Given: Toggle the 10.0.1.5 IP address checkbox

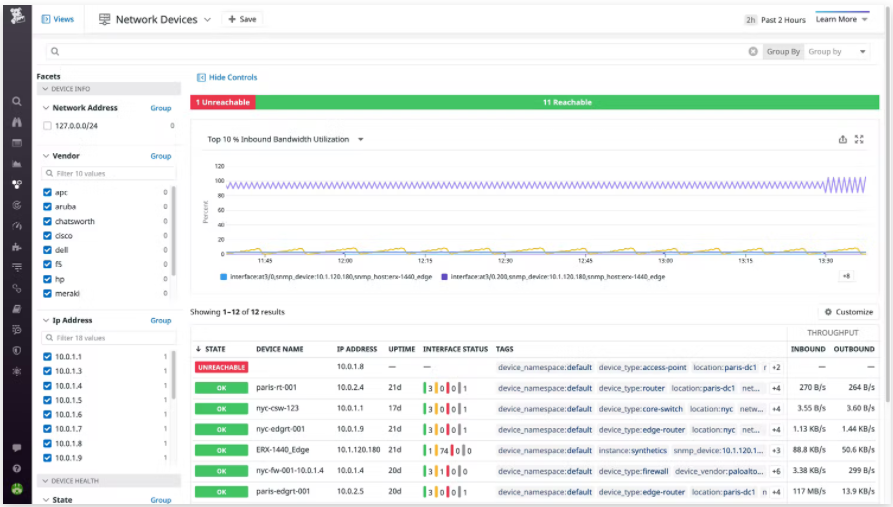Looking at the screenshot, I should 47,400.
